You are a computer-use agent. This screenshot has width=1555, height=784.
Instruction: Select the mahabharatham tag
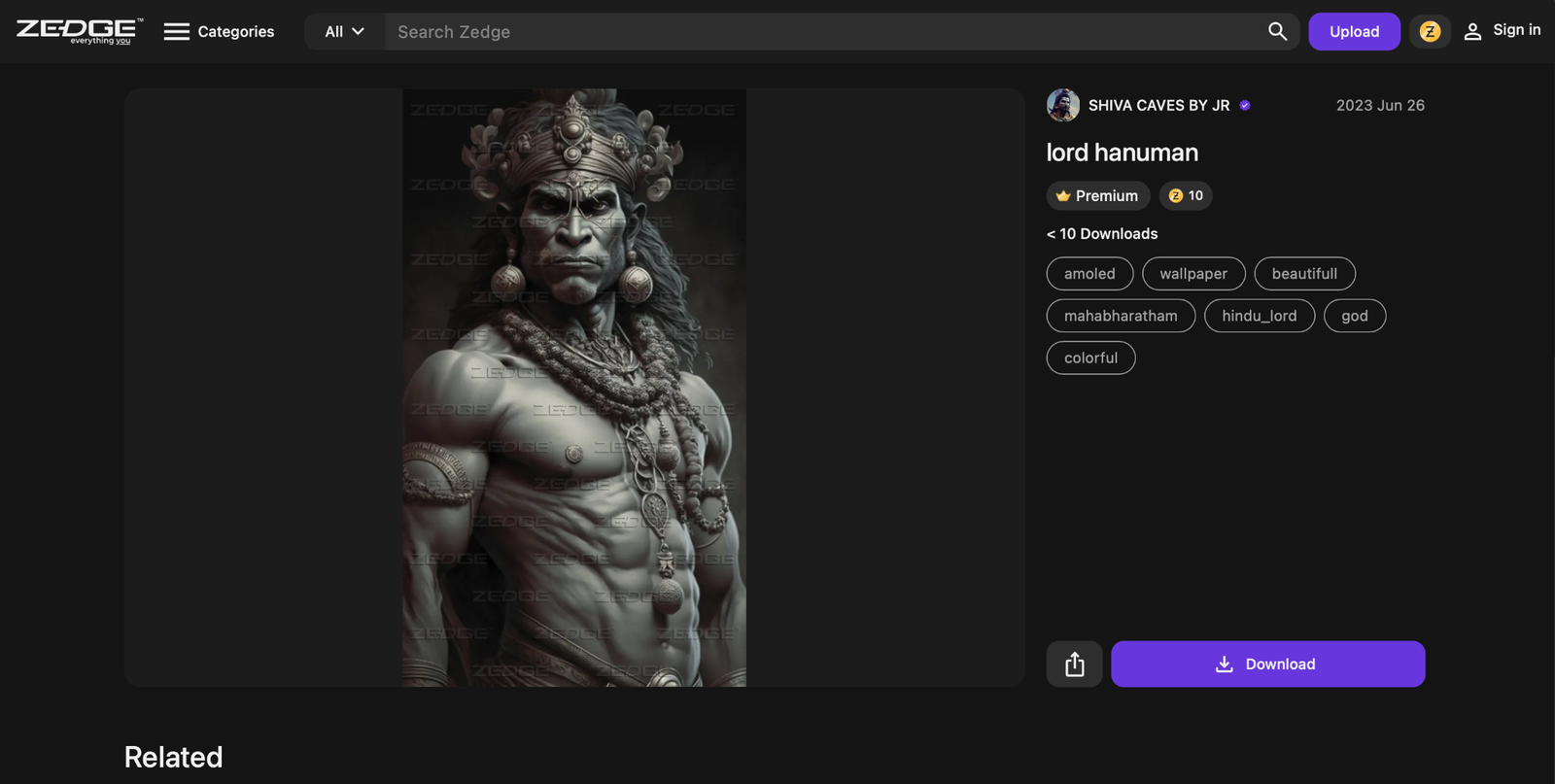[x=1121, y=316]
